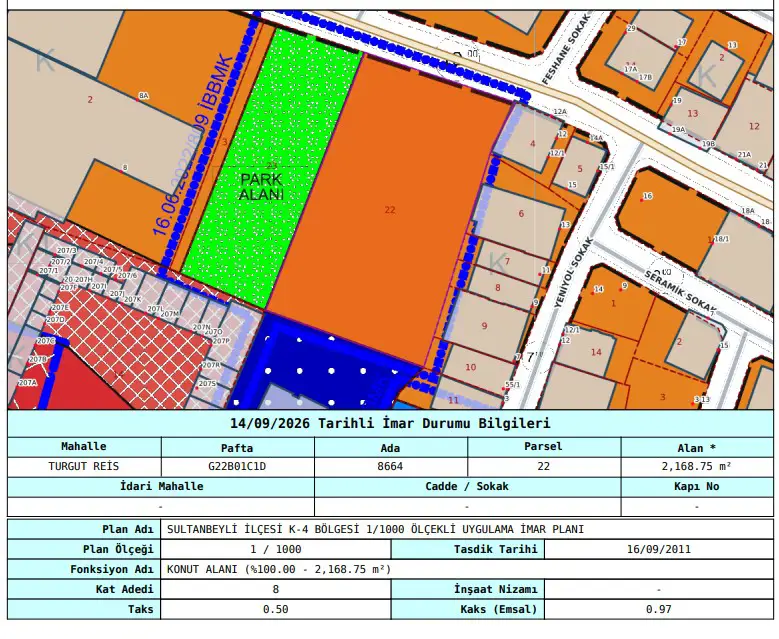The width and height of the screenshot is (779, 639).
Task: Click label 207/3 on the map
Action: pyautogui.click(x=67, y=251)
